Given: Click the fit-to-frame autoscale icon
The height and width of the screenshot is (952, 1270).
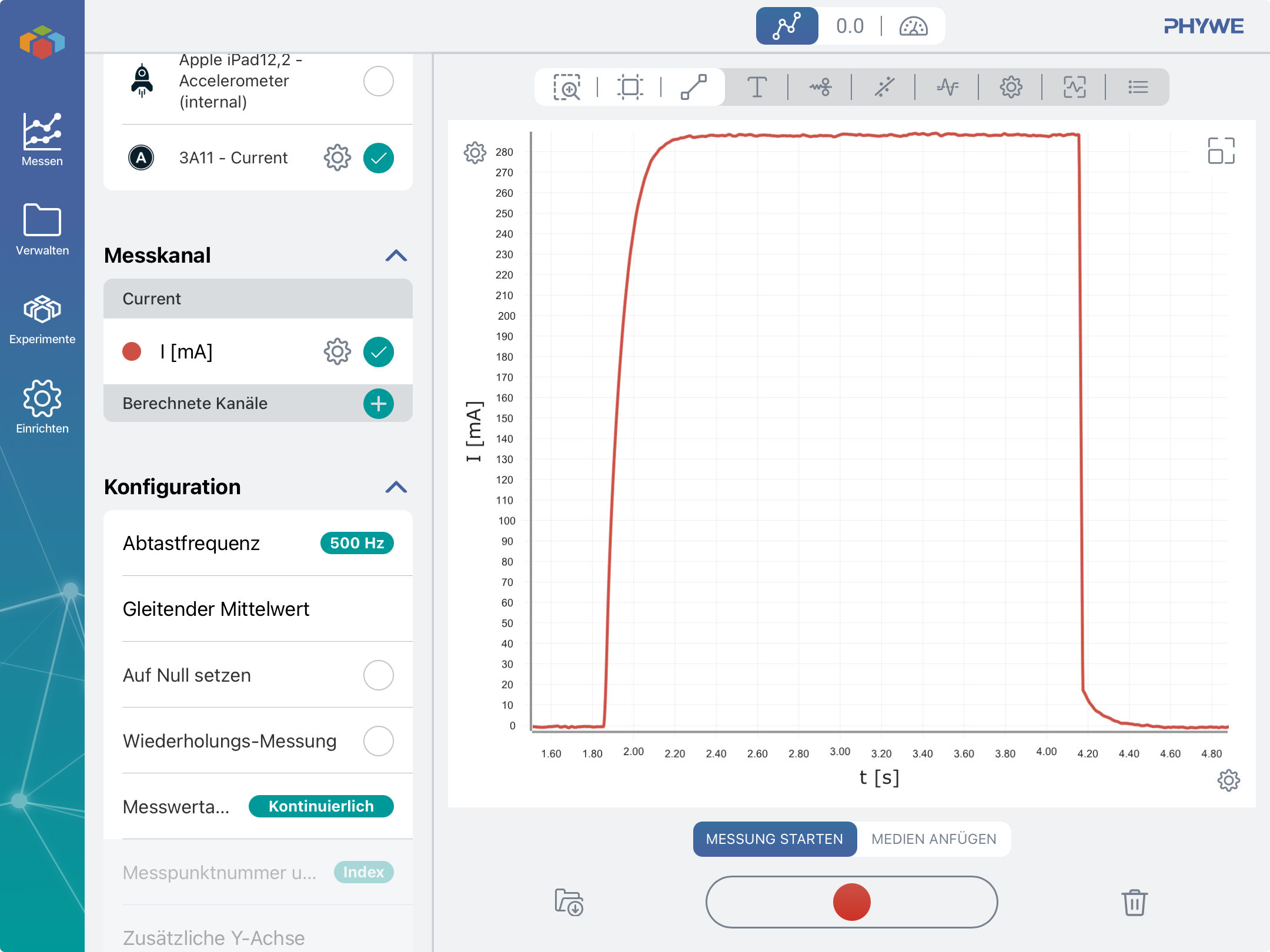Looking at the screenshot, I should click(x=630, y=88).
